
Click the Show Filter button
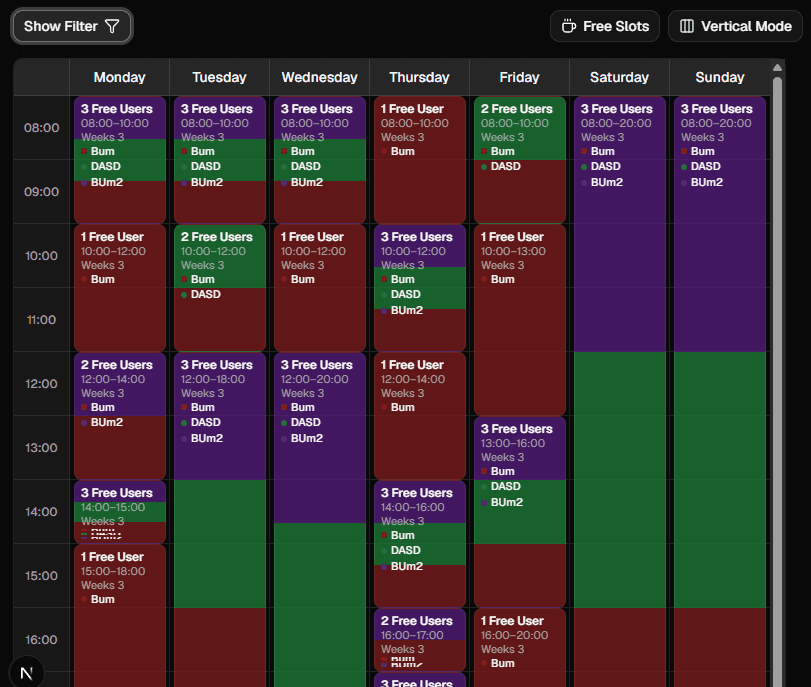(x=72, y=26)
